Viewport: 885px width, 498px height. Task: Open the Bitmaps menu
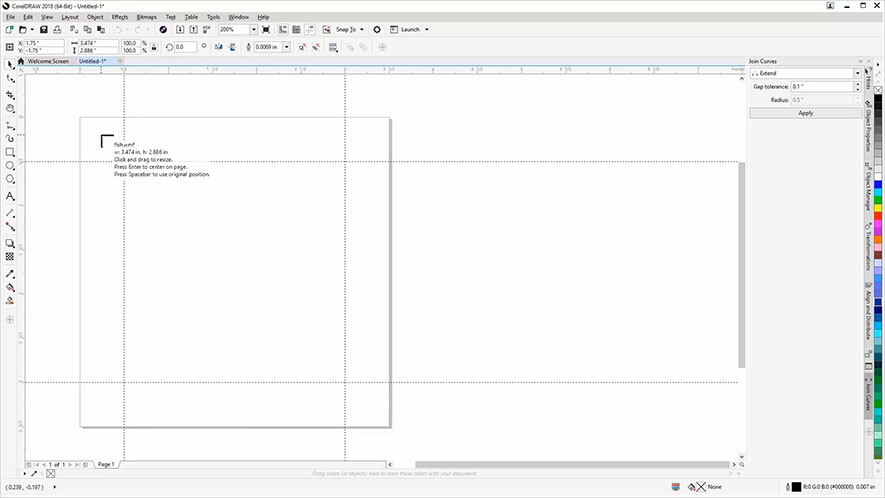pos(146,17)
